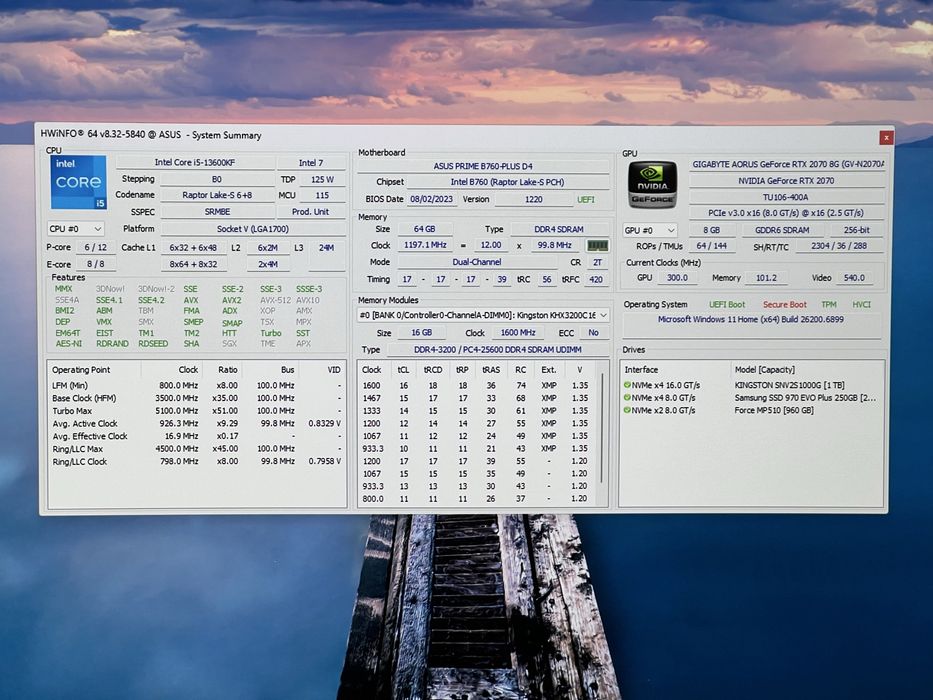933x700 pixels.
Task: Click status icon for Samsung SSD 970 EVO
Action: tap(627, 398)
